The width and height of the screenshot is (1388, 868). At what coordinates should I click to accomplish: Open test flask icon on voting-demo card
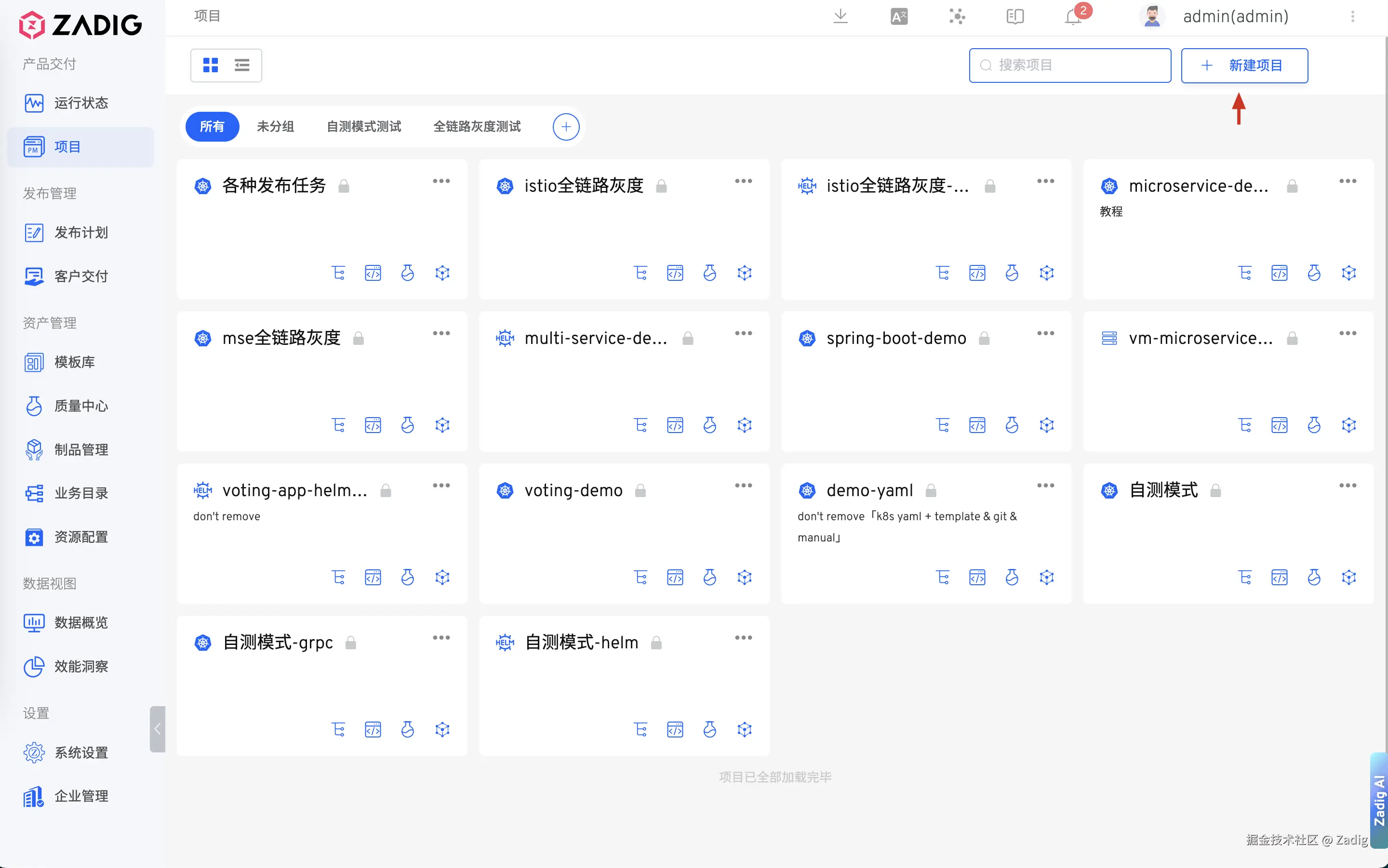(710, 577)
